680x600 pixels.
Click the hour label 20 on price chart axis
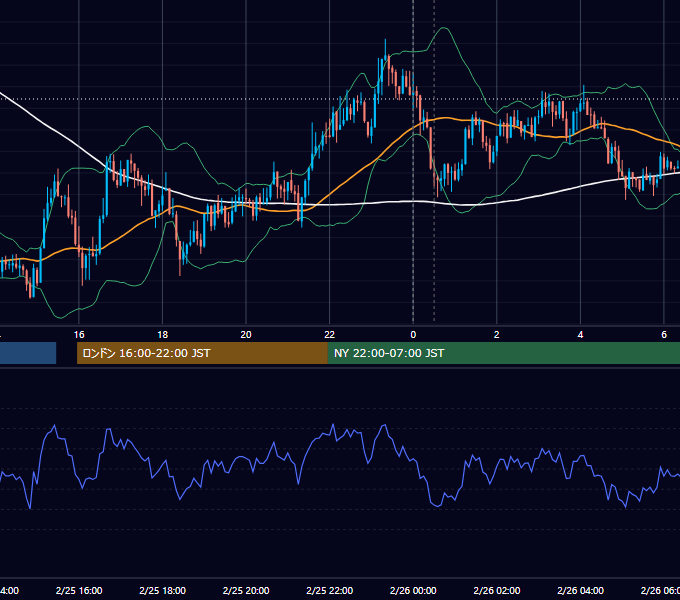[x=246, y=335]
